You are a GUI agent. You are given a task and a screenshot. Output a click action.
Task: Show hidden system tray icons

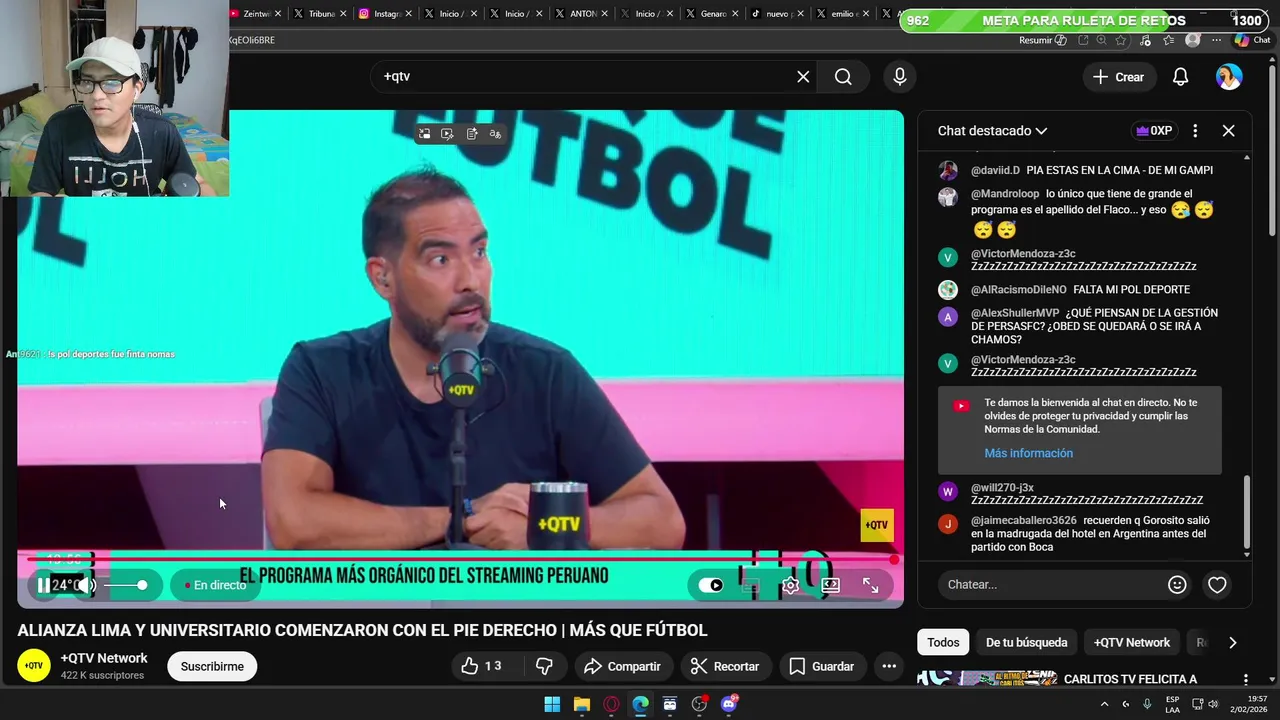point(1104,704)
